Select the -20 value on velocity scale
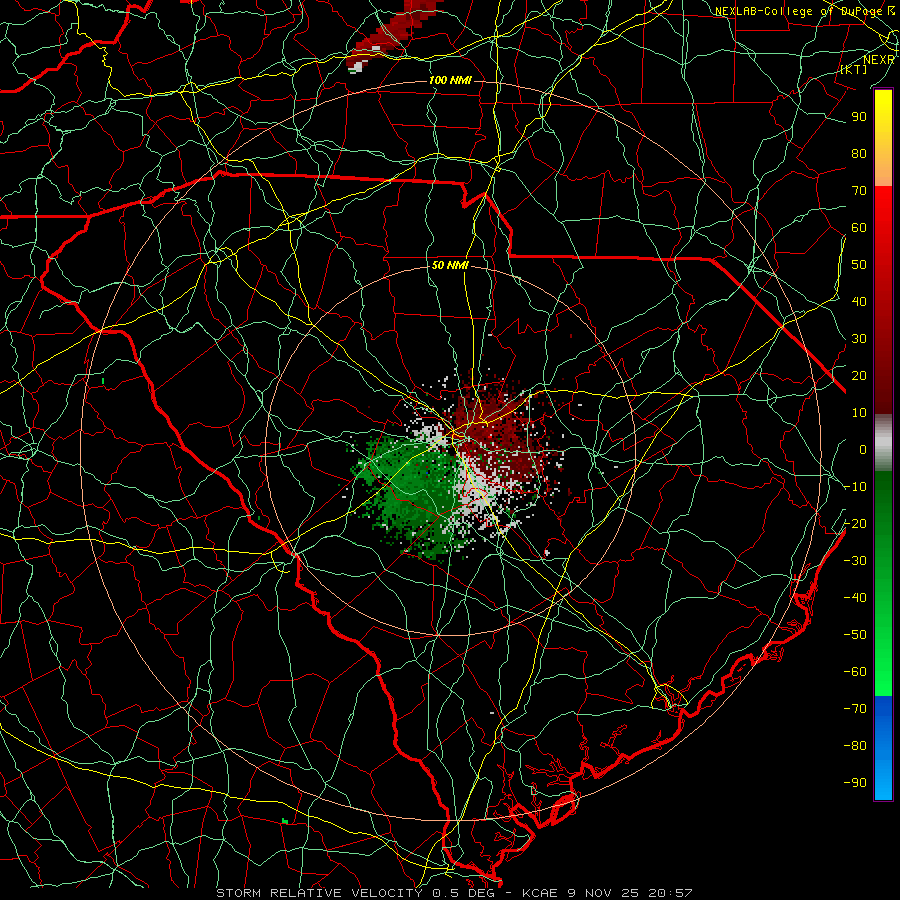 point(855,523)
